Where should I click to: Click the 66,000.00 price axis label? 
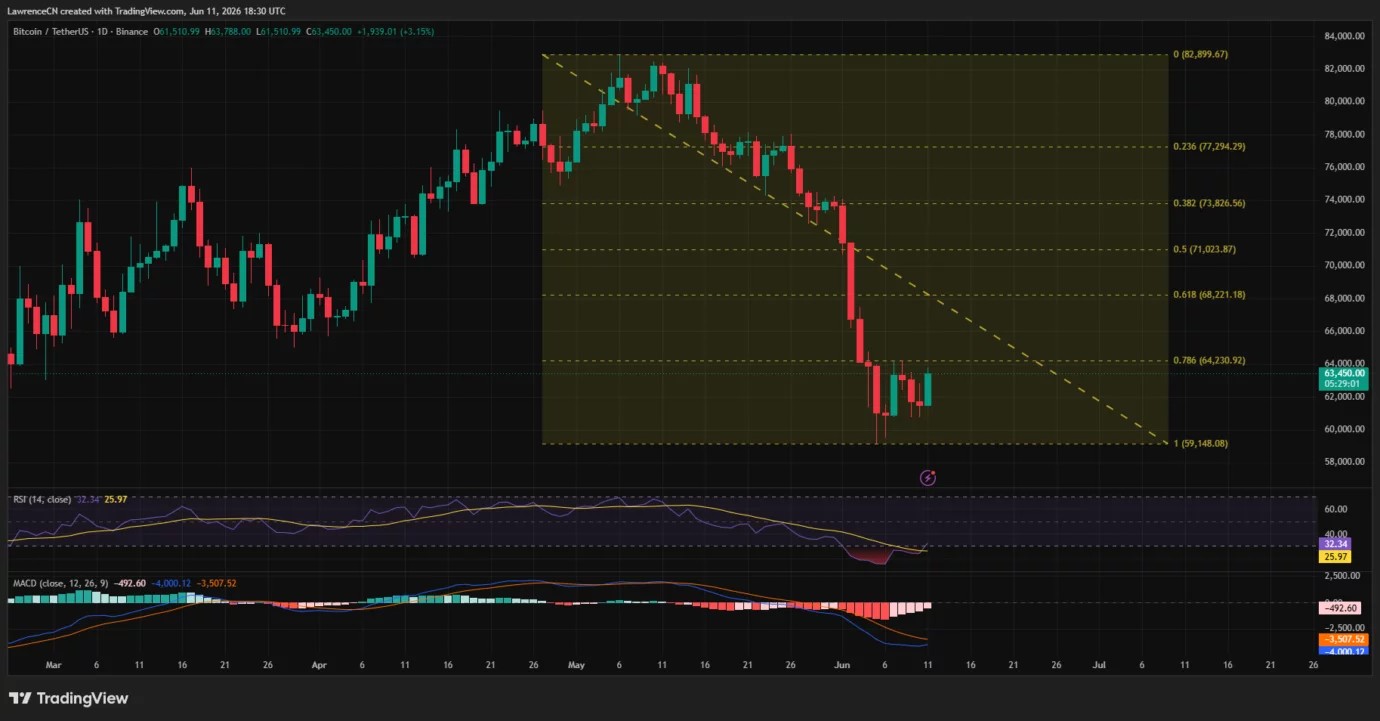click(x=1343, y=331)
